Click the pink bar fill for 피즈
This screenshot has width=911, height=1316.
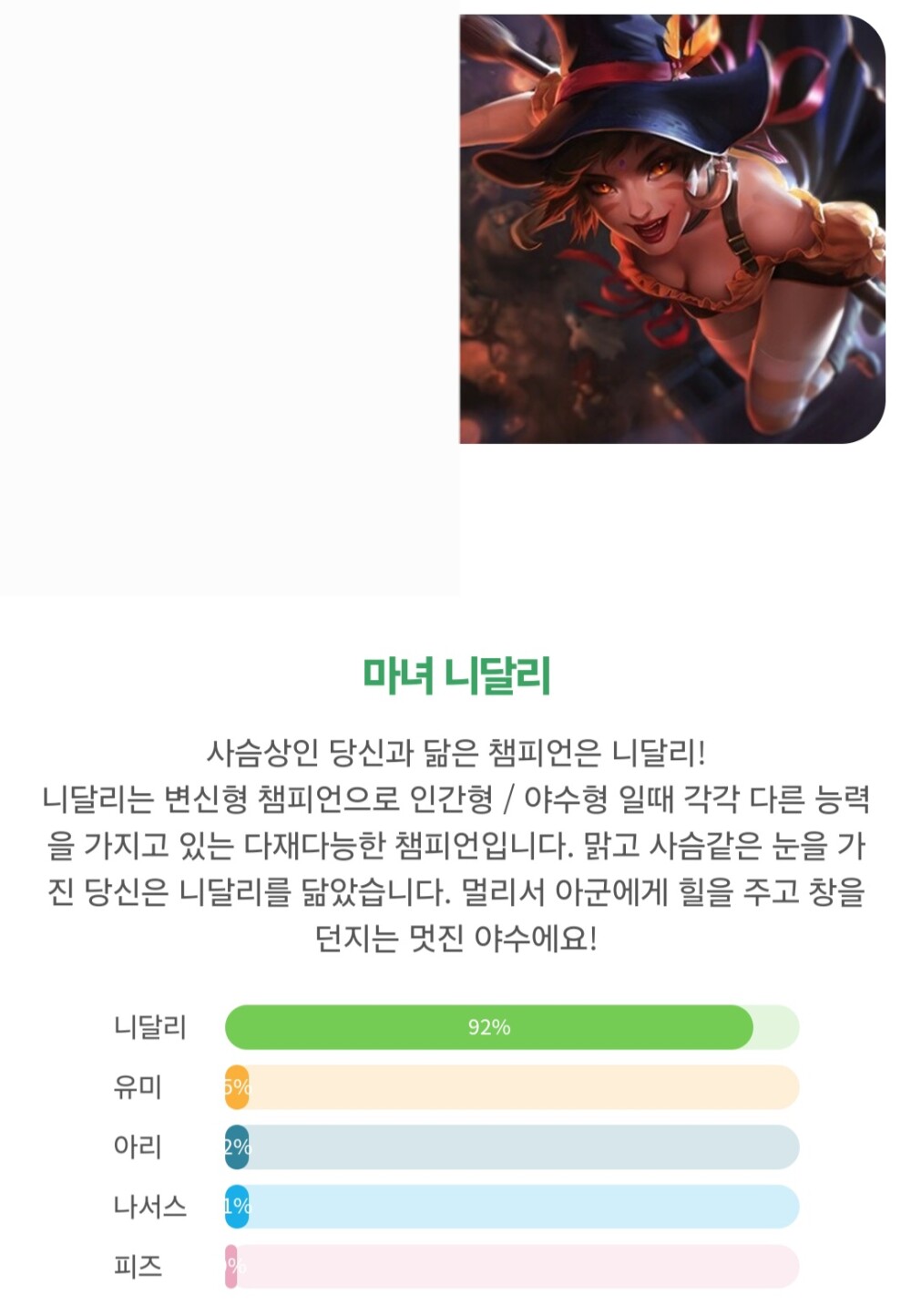pyautogui.click(x=231, y=1267)
